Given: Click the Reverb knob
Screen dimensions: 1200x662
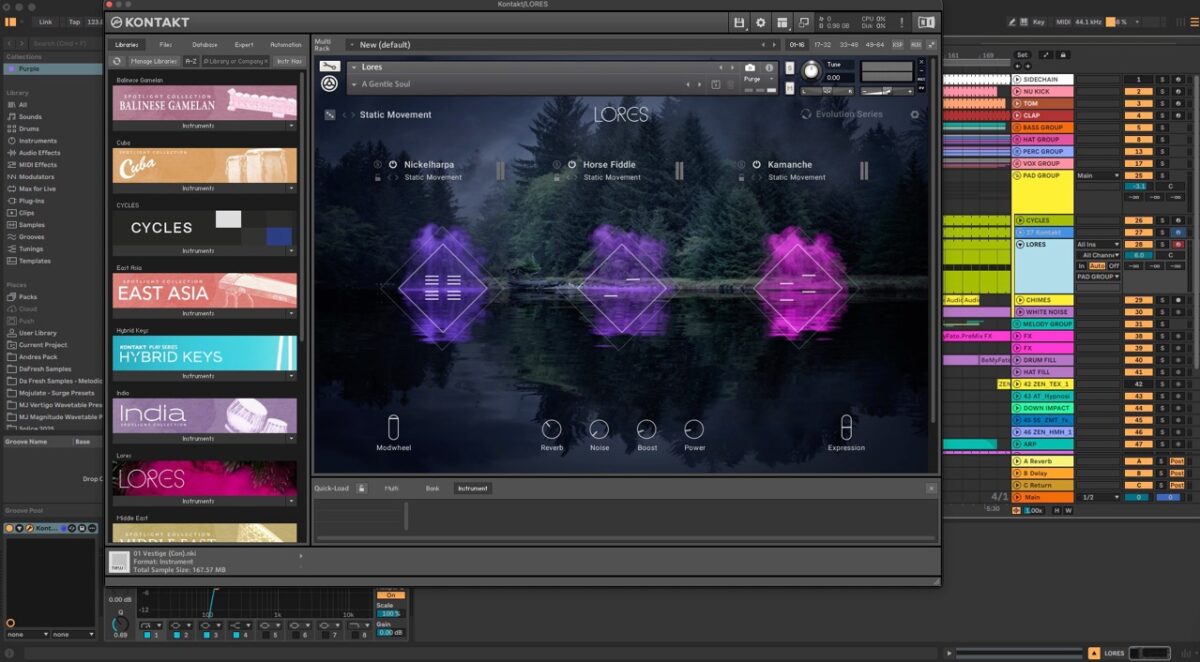Looking at the screenshot, I should [551, 429].
